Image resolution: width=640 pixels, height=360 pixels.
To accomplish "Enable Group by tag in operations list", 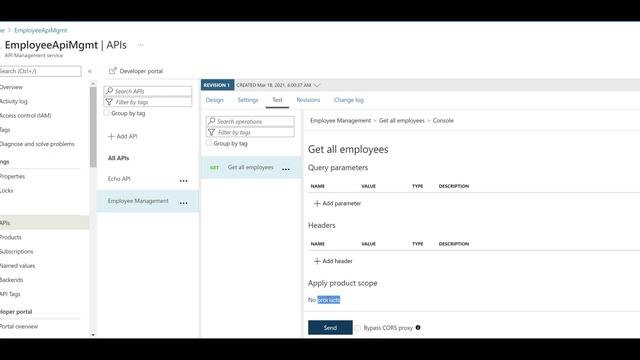I will [x=209, y=143].
